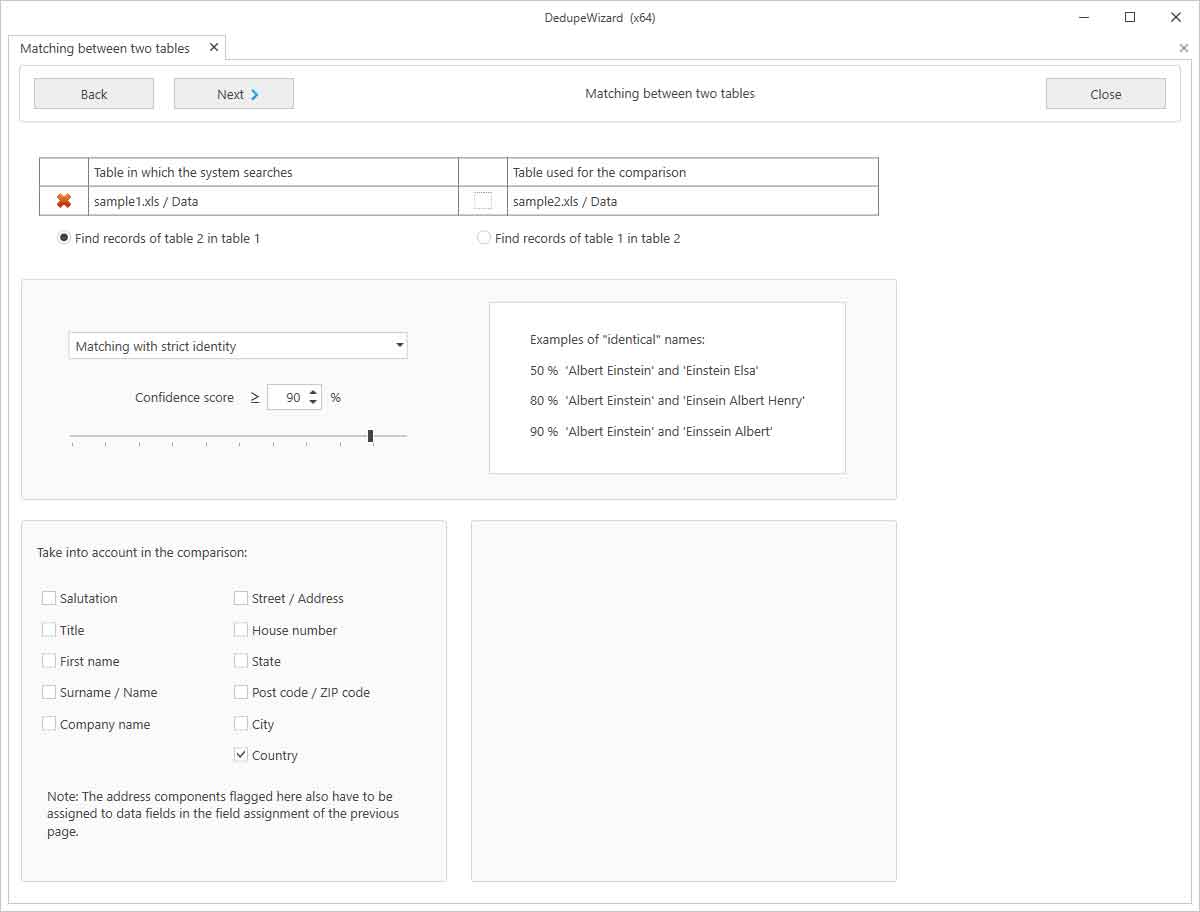1200x912 pixels.
Task: Increase confidence score with the up stepper arrow
Action: 313,391
